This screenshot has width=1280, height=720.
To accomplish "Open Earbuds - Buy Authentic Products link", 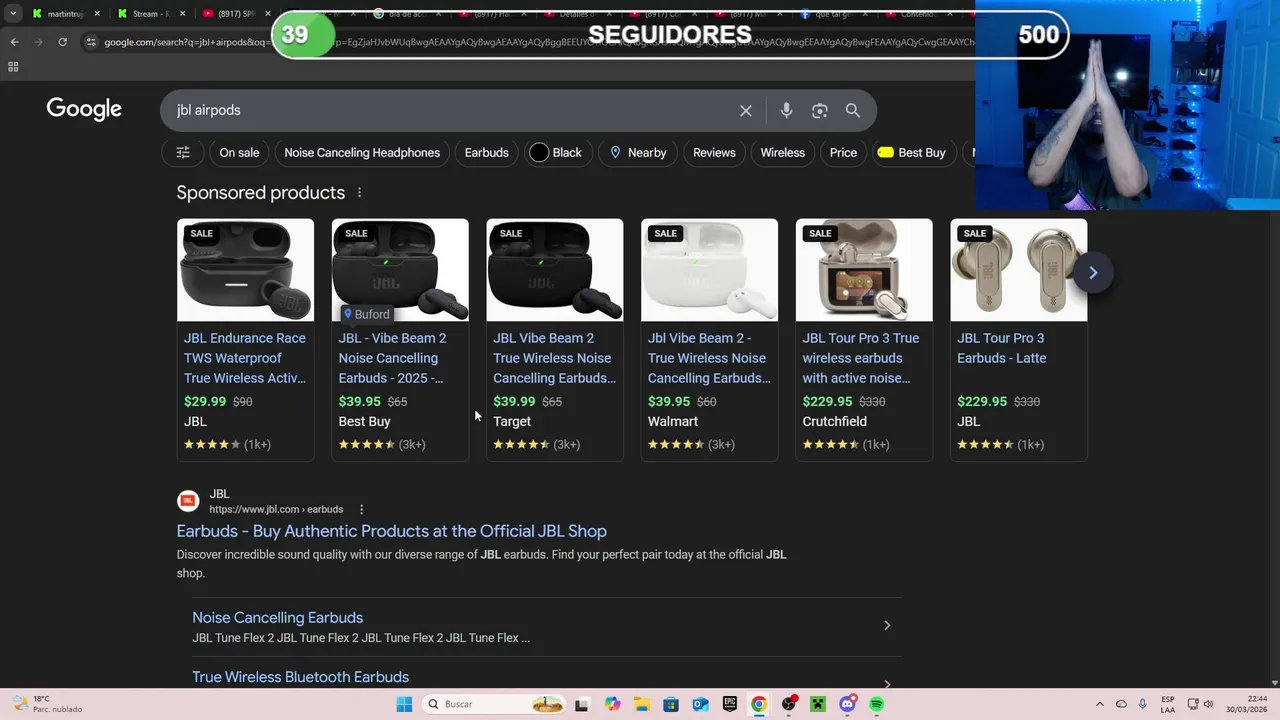I will (x=392, y=531).
